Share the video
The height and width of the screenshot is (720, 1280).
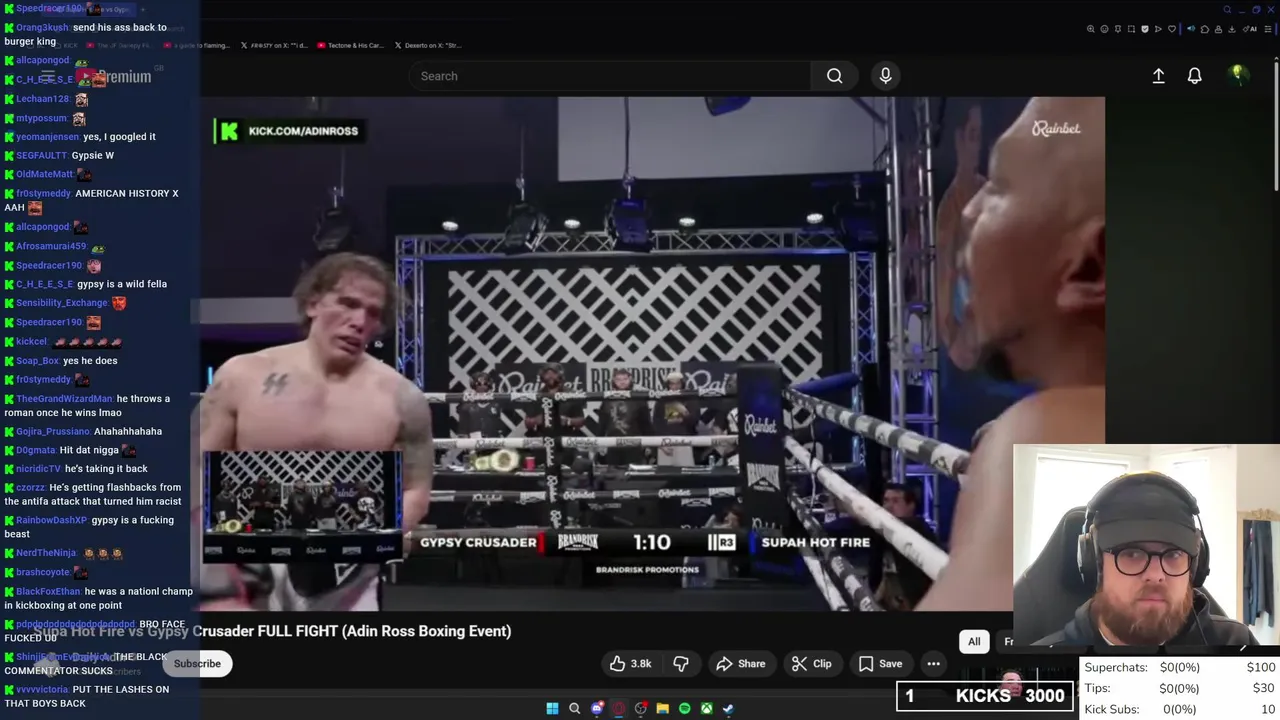(x=741, y=663)
